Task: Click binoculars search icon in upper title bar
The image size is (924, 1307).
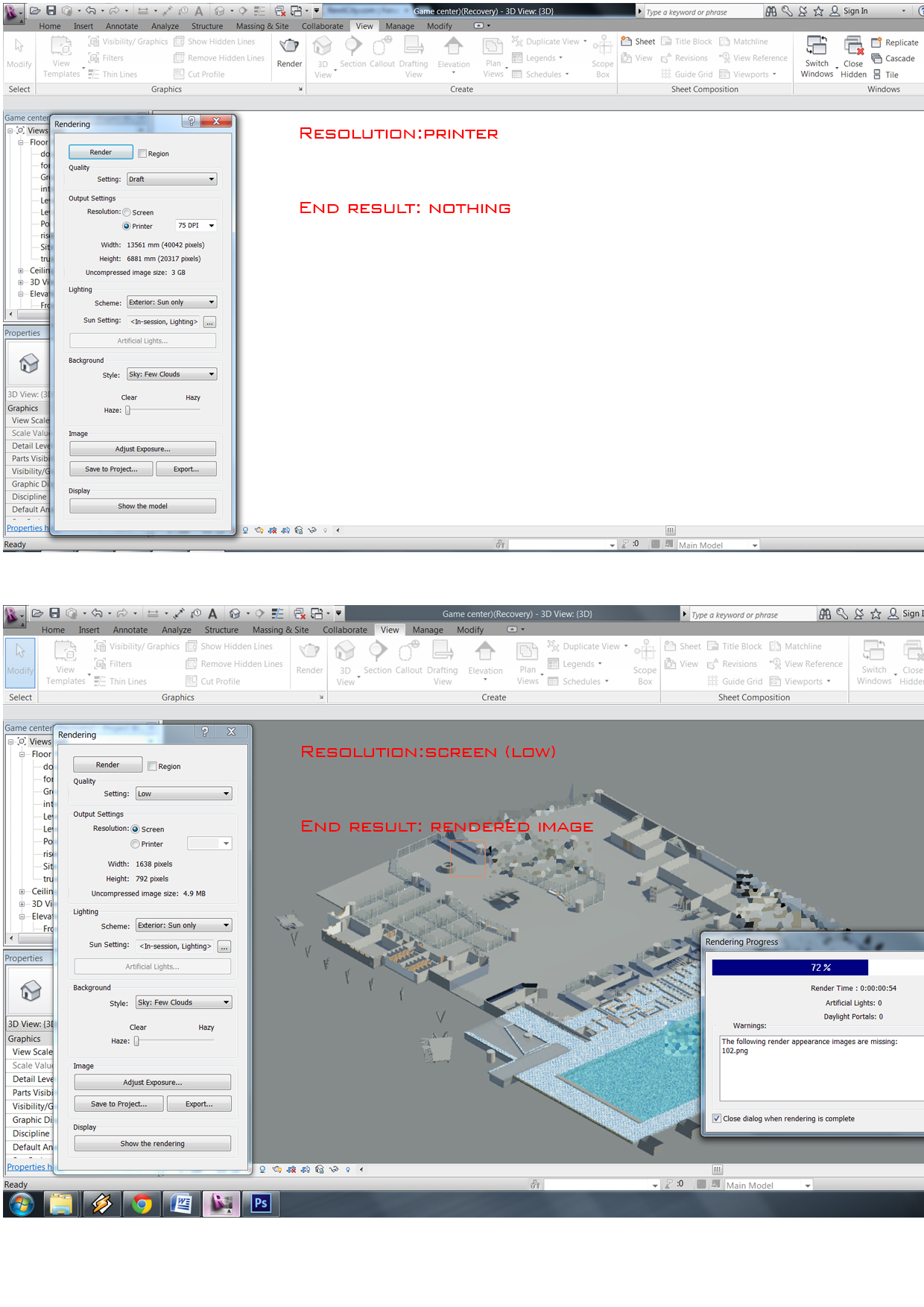Action: (771, 11)
